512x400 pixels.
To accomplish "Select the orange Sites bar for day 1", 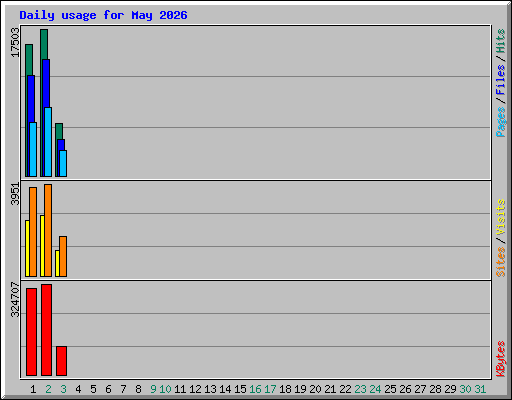I will tap(33, 232).
